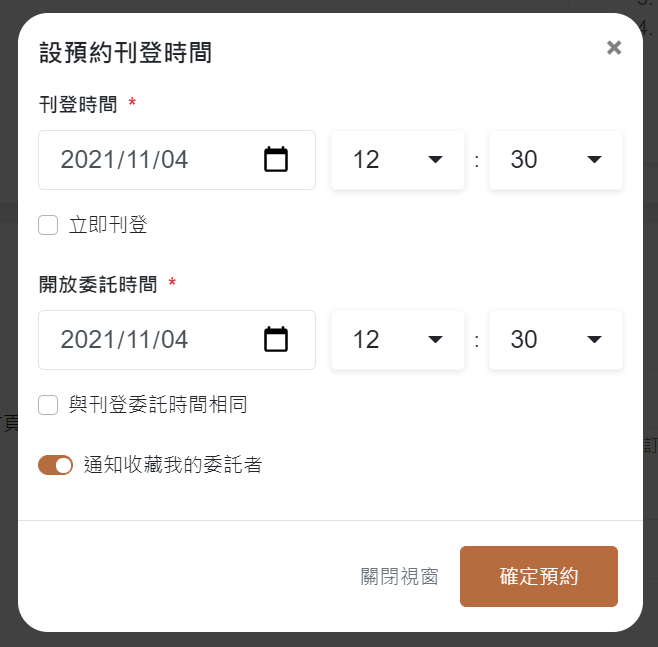The height and width of the screenshot is (647, 658).
Task: Open calendar picker for 開放委託時間 date
Action: coord(276,339)
